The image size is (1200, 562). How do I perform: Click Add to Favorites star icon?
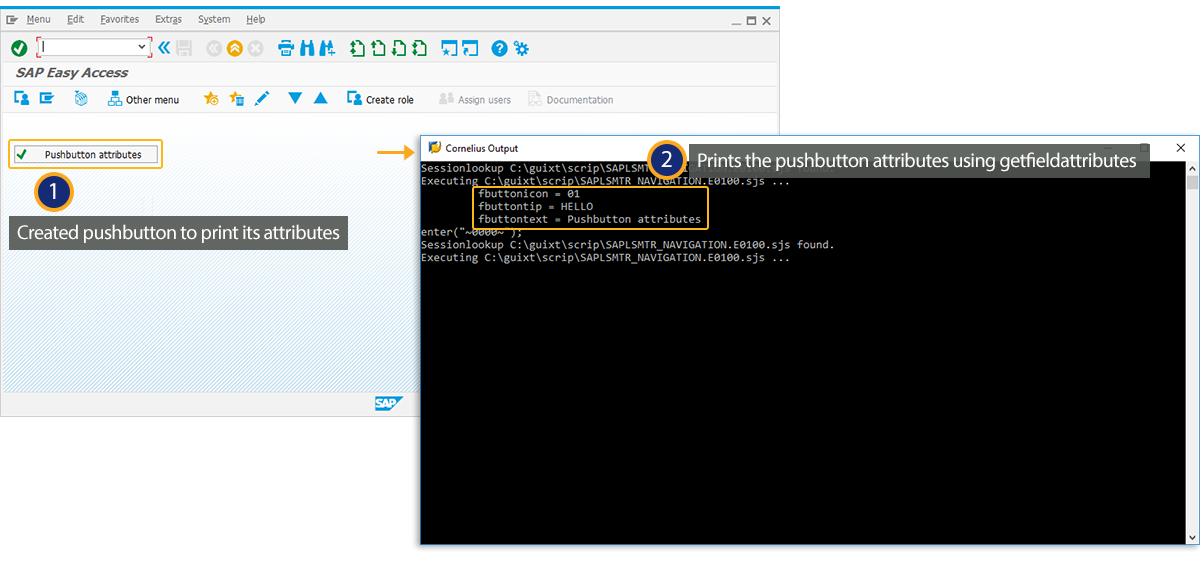(x=211, y=98)
